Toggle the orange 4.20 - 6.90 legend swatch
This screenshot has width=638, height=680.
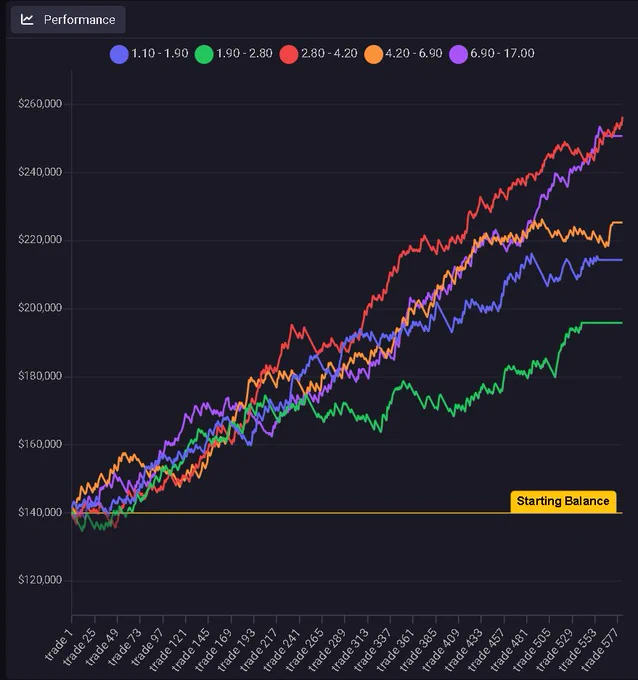pos(373,54)
